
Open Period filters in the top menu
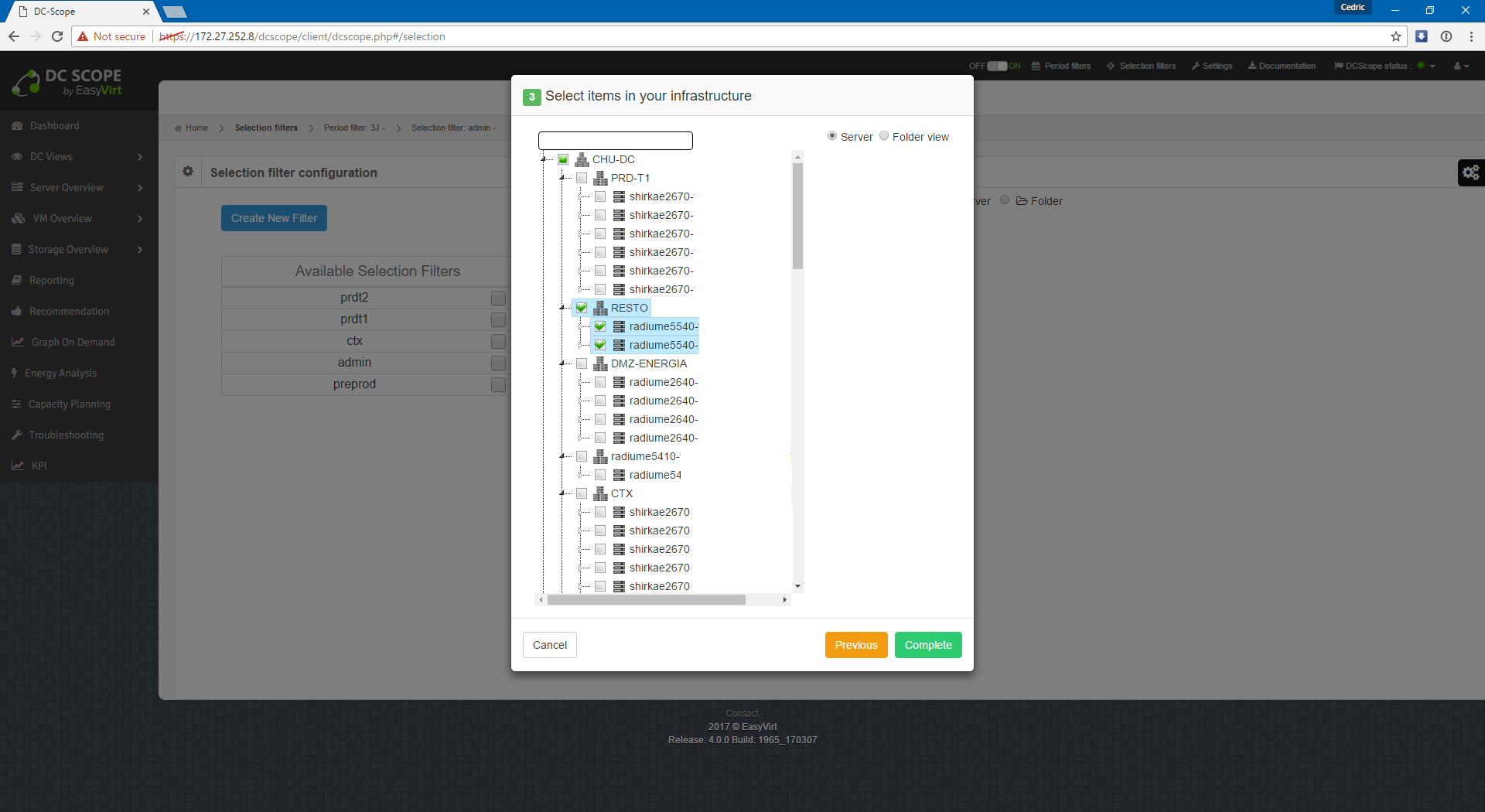[1061, 66]
